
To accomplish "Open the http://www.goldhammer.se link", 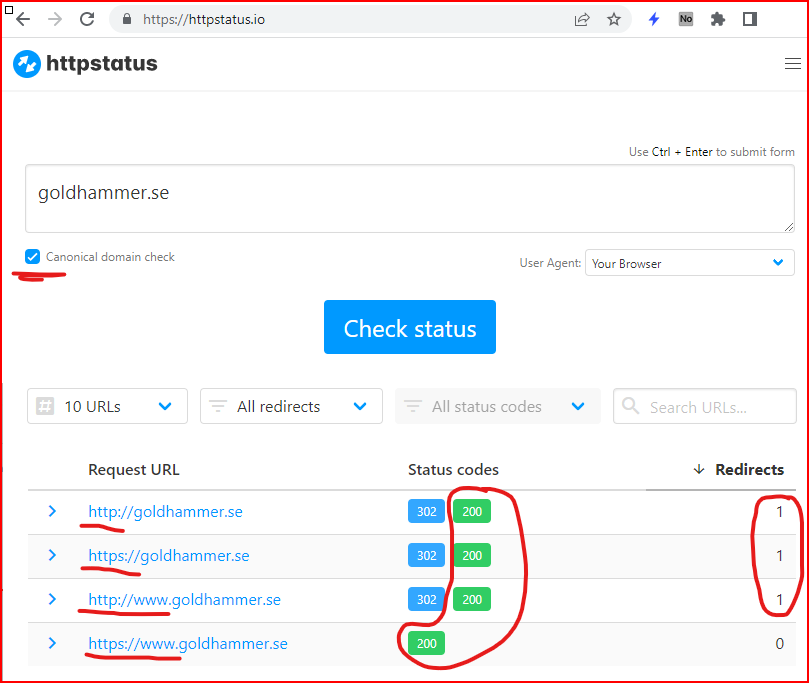I will (x=184, y=599).
